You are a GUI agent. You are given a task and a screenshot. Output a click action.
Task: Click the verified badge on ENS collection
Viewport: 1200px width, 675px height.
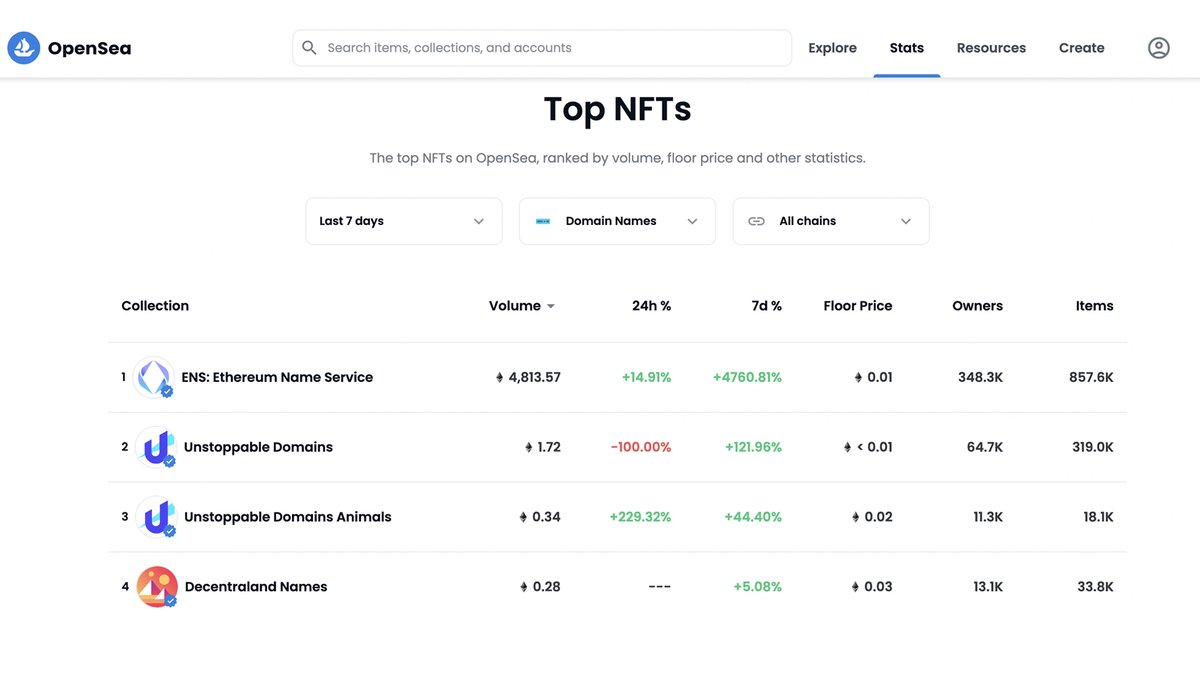tap(167, 391)
